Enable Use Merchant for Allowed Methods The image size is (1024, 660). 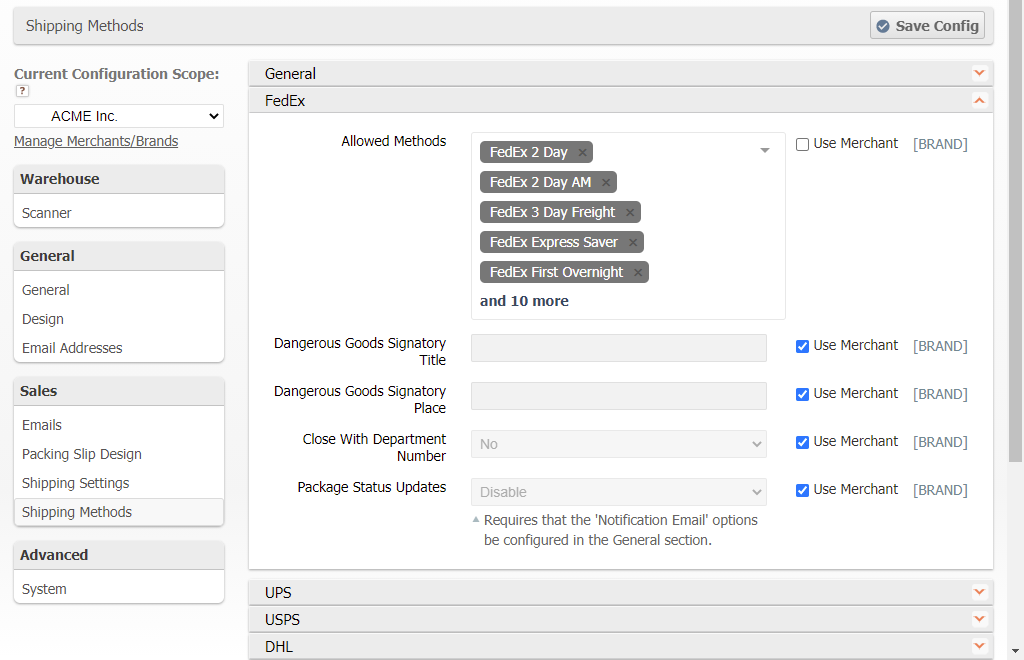802,144
